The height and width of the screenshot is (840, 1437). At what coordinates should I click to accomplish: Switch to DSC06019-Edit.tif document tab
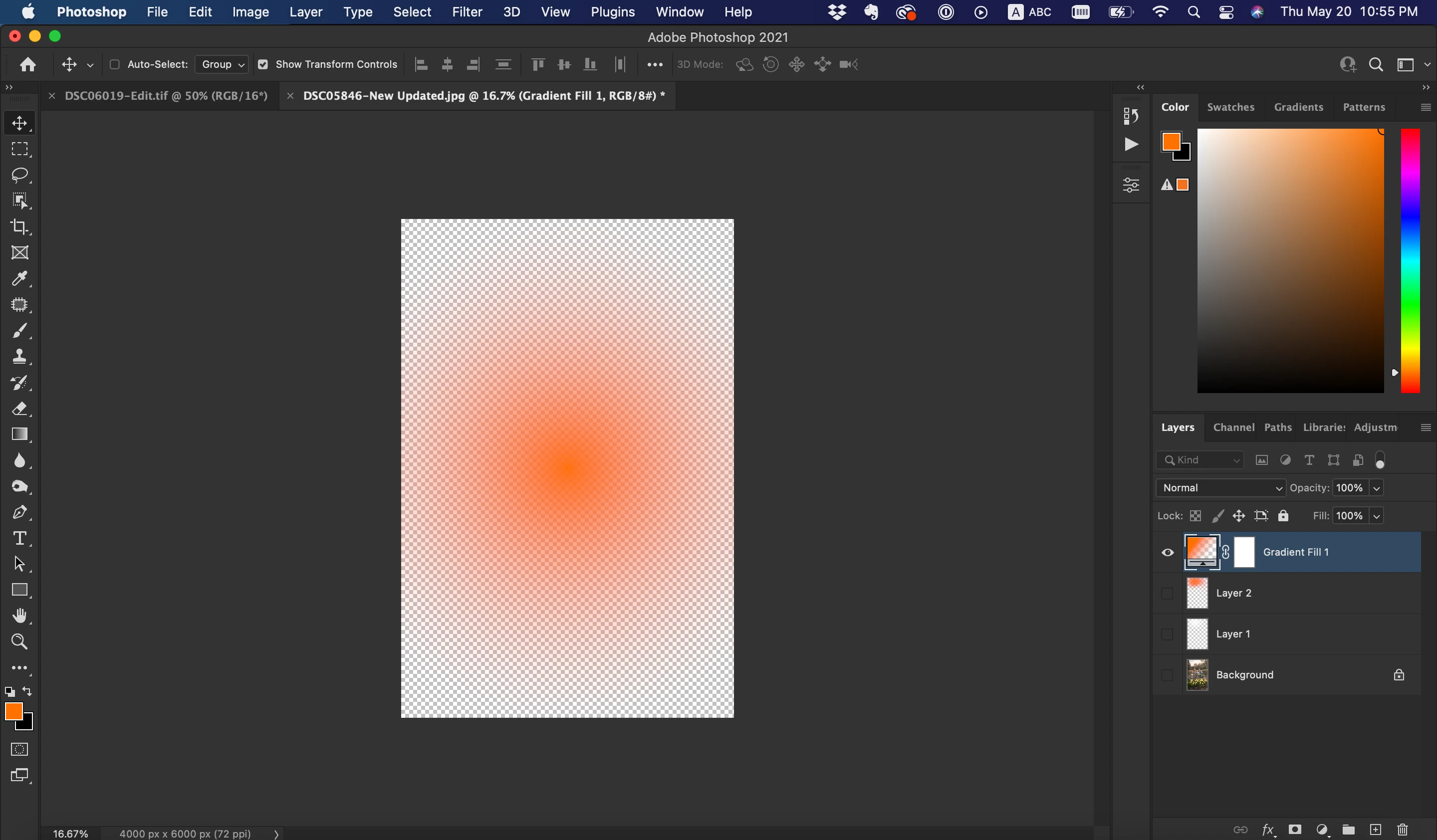click(165, 96)
